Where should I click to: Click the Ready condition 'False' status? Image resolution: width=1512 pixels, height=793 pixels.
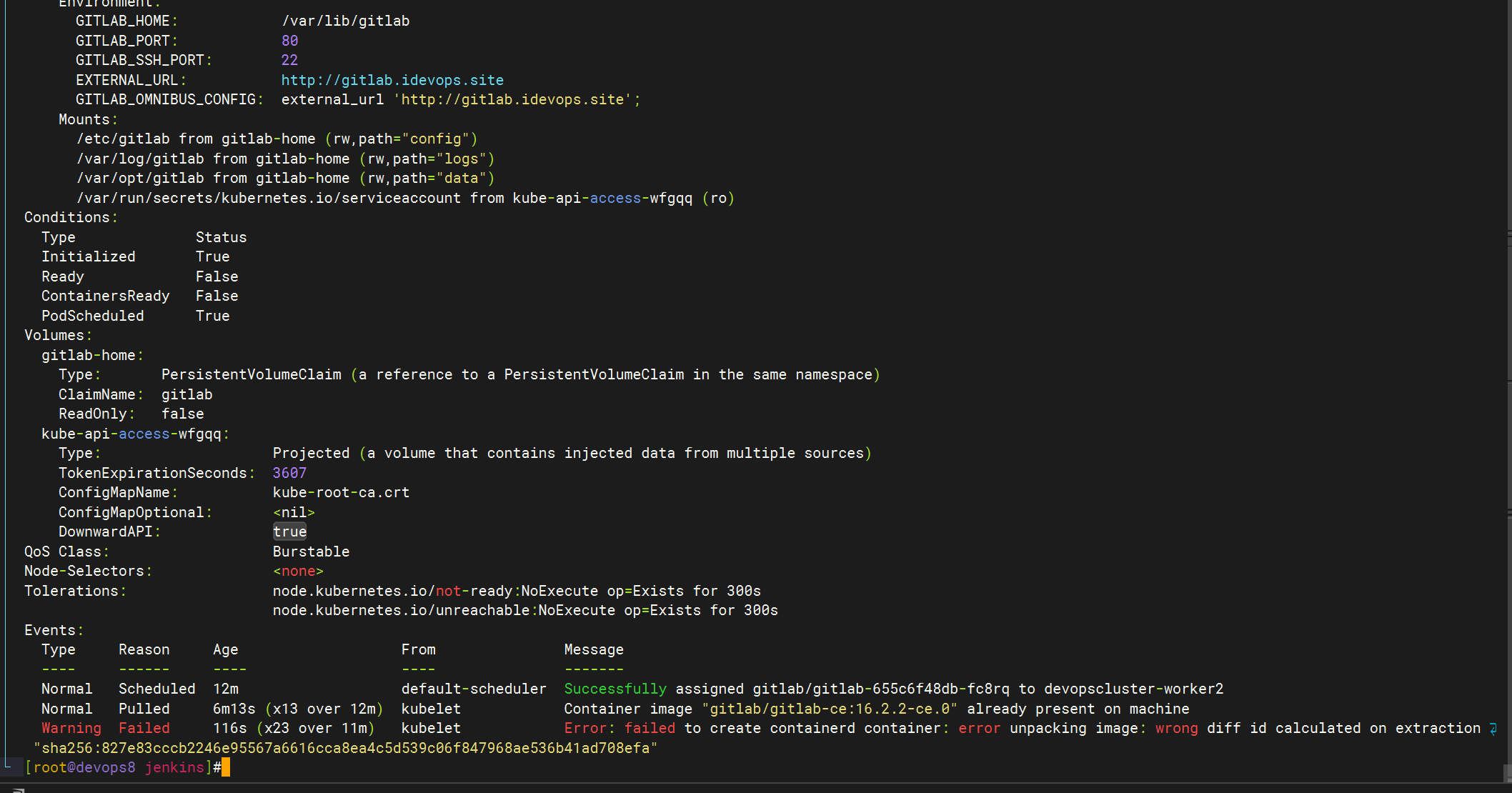pyautogui.click(x=217, y=276)
